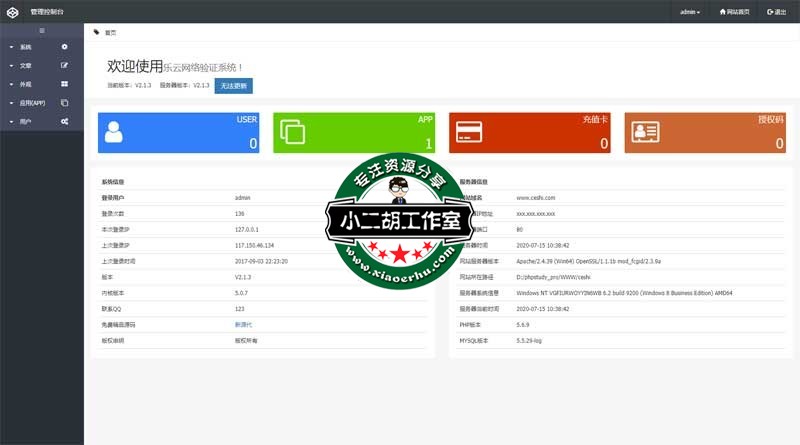Open the 新源代 link in system info
This screenshot has height=445, width=800.
(243, 325)
